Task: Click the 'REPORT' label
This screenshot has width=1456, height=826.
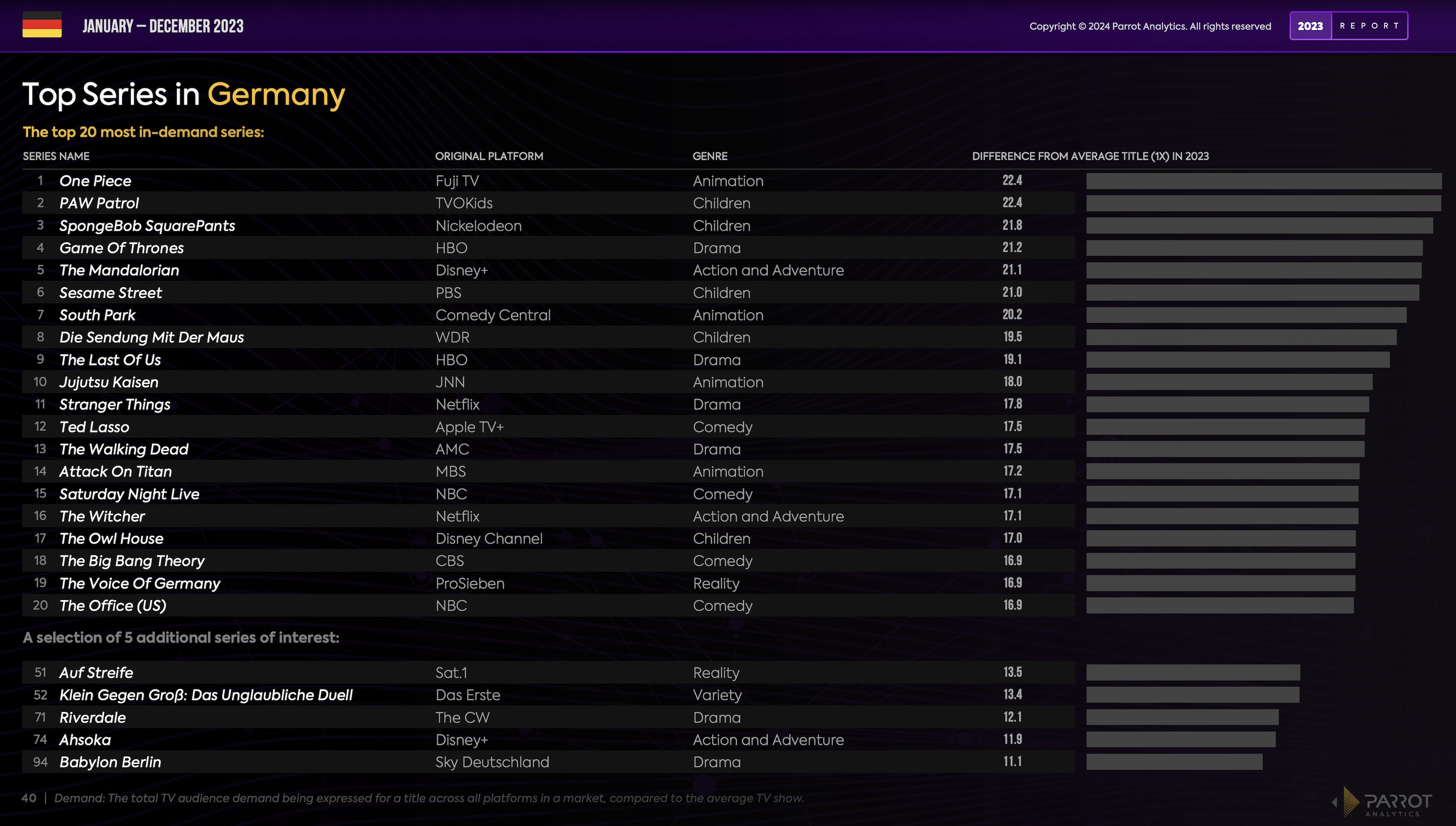Action: (1369, 26)
